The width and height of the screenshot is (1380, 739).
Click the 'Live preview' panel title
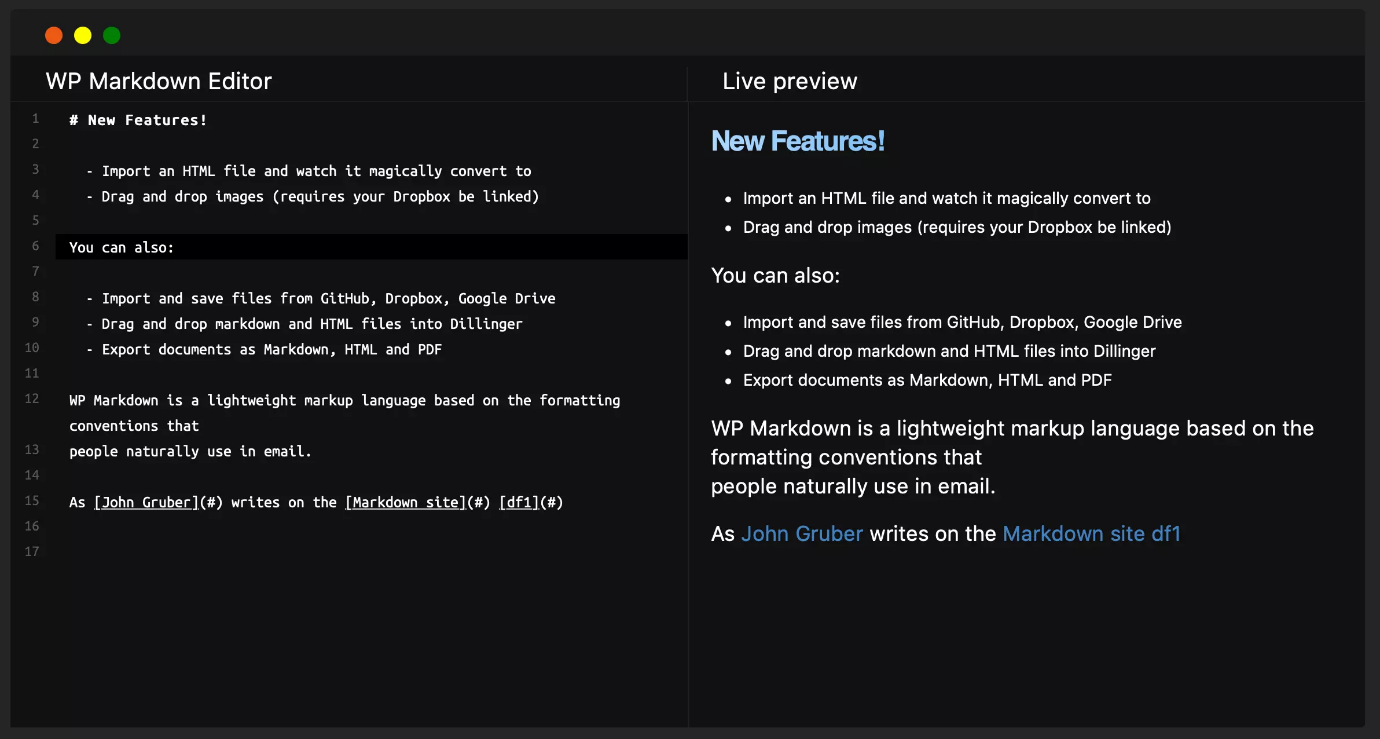[x=789, y=82]
